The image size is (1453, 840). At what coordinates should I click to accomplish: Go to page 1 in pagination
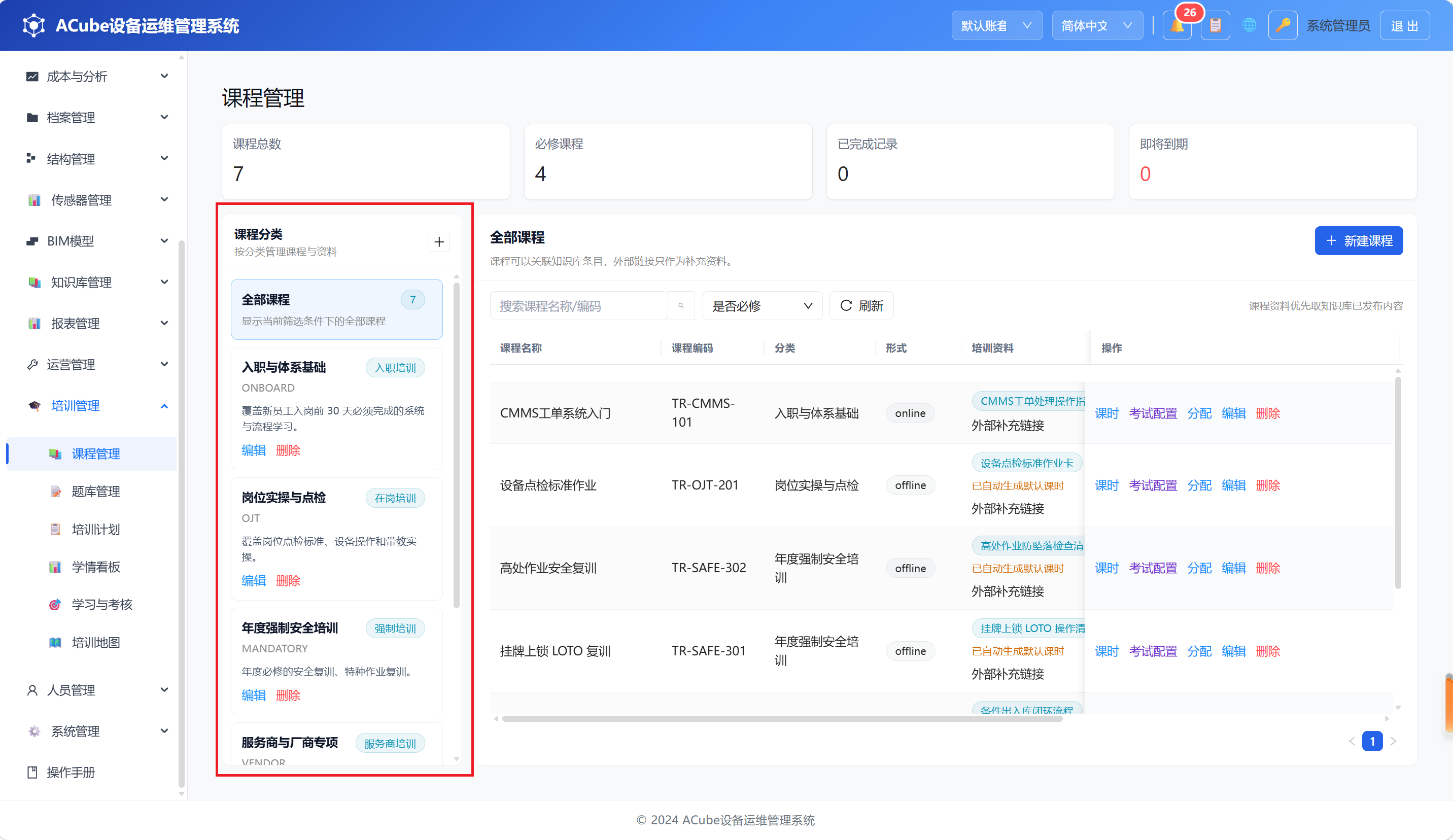pos(1372,742)
